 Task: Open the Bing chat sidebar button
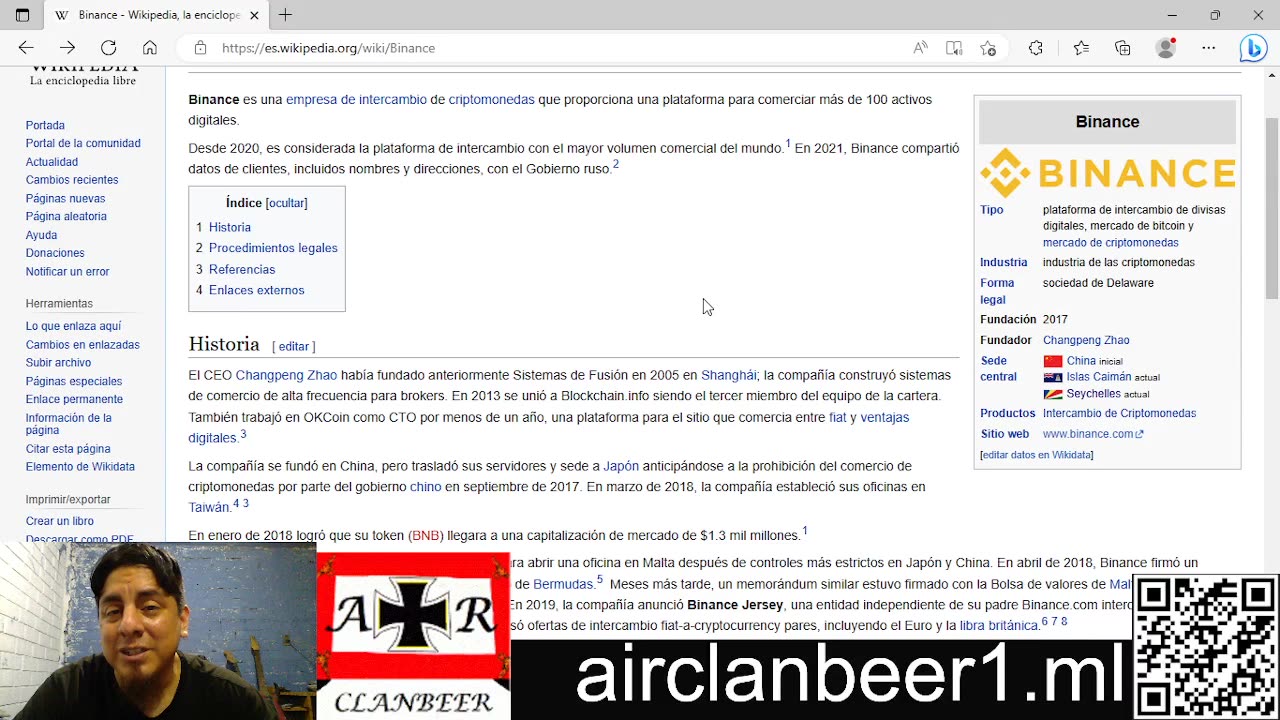coord(1253,48)
